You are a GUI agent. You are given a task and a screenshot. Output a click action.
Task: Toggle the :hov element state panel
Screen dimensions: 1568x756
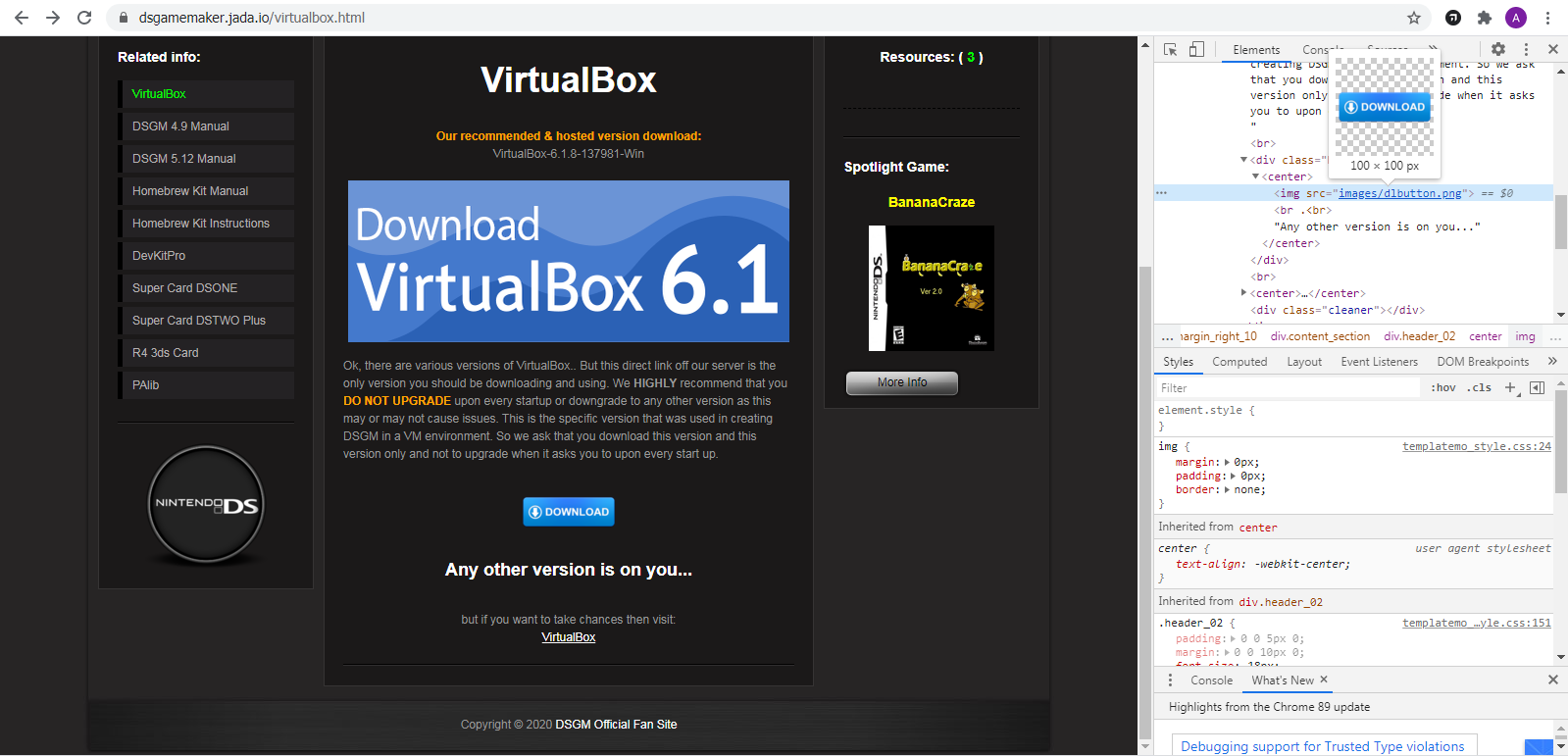click(1443, 387)
